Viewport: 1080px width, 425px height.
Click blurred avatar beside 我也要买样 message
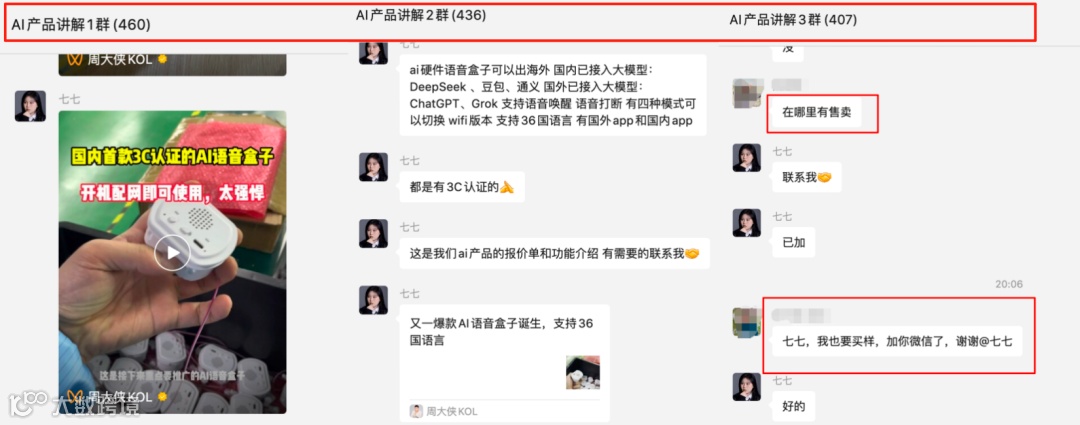coord(747,322)
